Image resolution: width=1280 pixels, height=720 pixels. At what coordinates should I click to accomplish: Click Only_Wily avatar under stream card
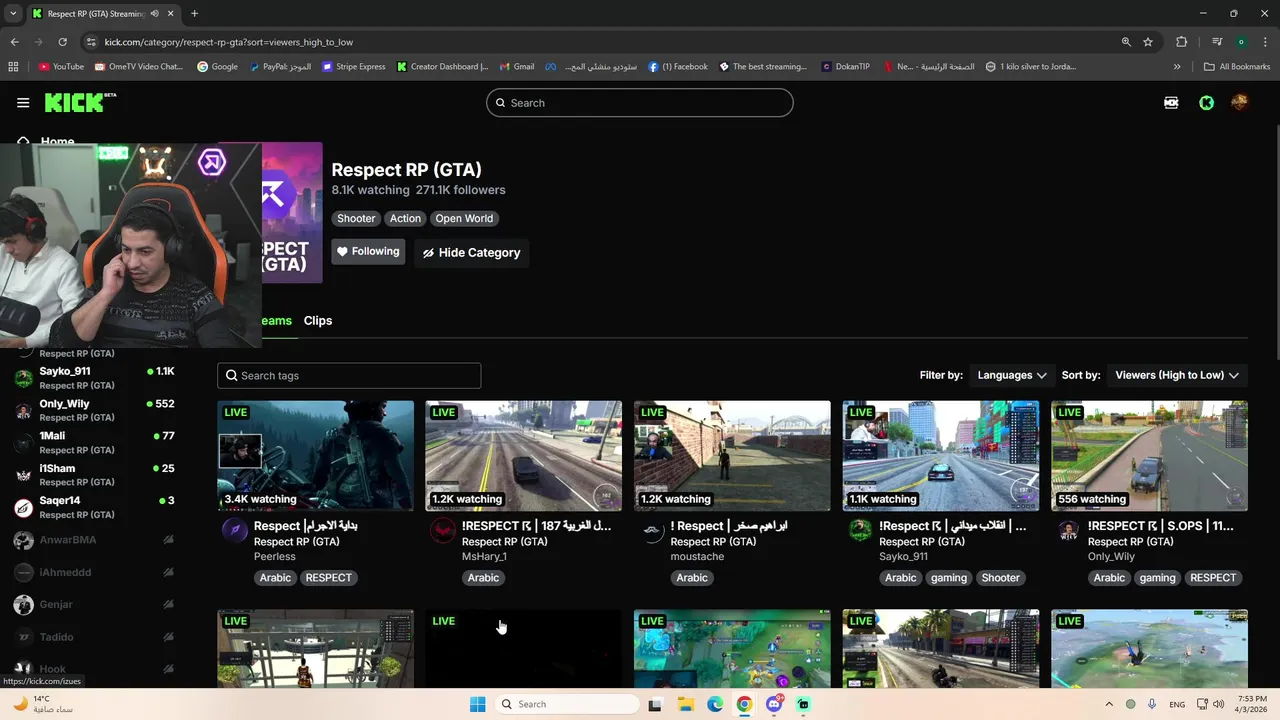[1069, 531]
